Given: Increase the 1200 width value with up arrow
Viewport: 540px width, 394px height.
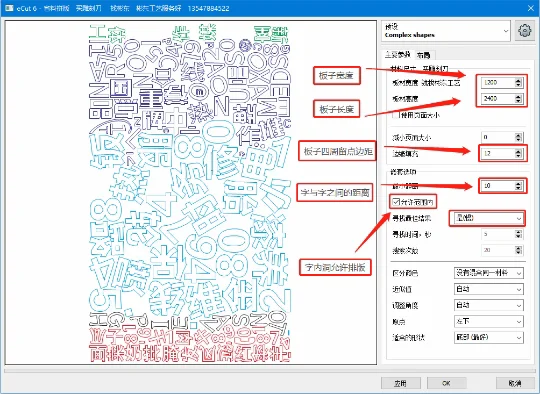Looking at the screenshot, I should (x=519, y=80).
